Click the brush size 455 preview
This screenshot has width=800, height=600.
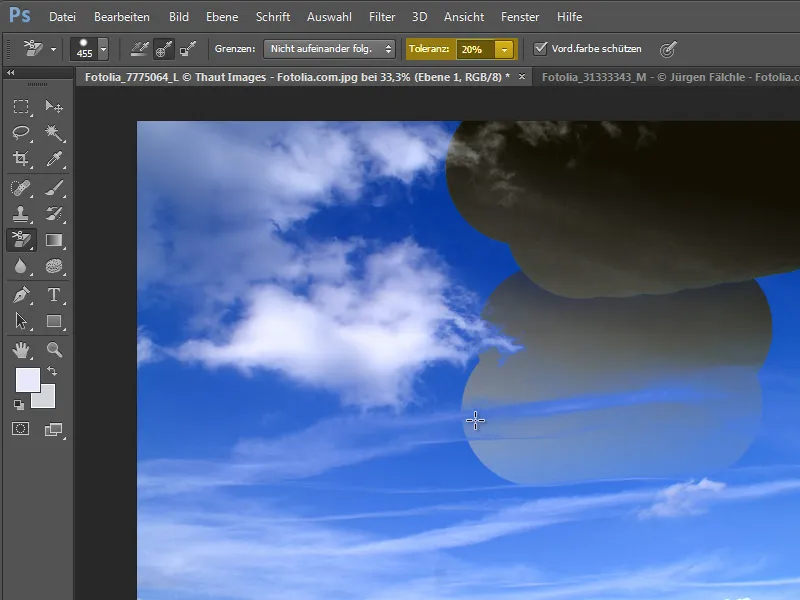pos(84,49)
